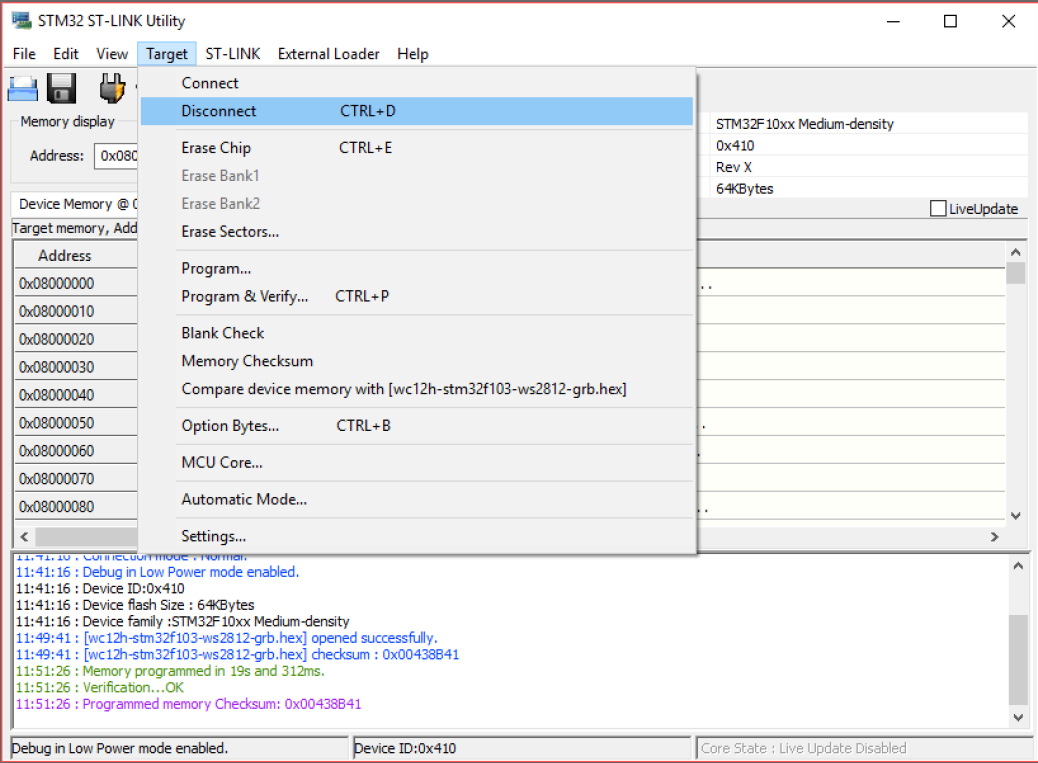Choose Connect from the Target menu
Screen dimensions: 1038x763
[x=417, y=83]
